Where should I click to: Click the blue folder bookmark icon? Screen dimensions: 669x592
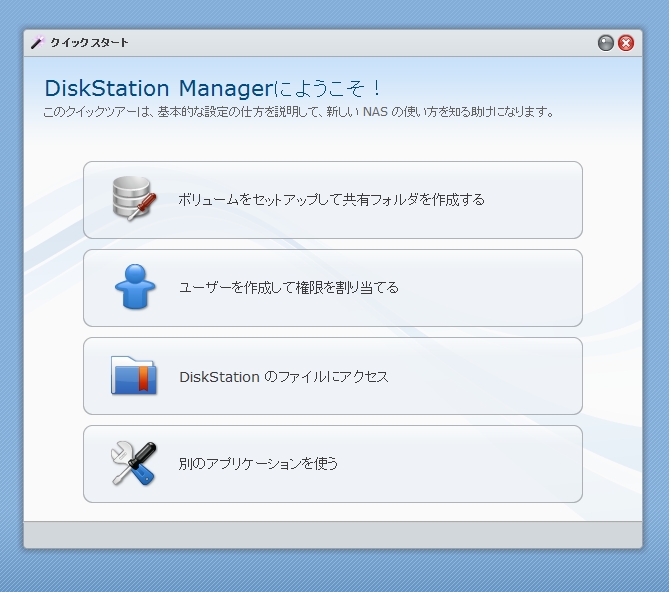[x=134, y=375]
